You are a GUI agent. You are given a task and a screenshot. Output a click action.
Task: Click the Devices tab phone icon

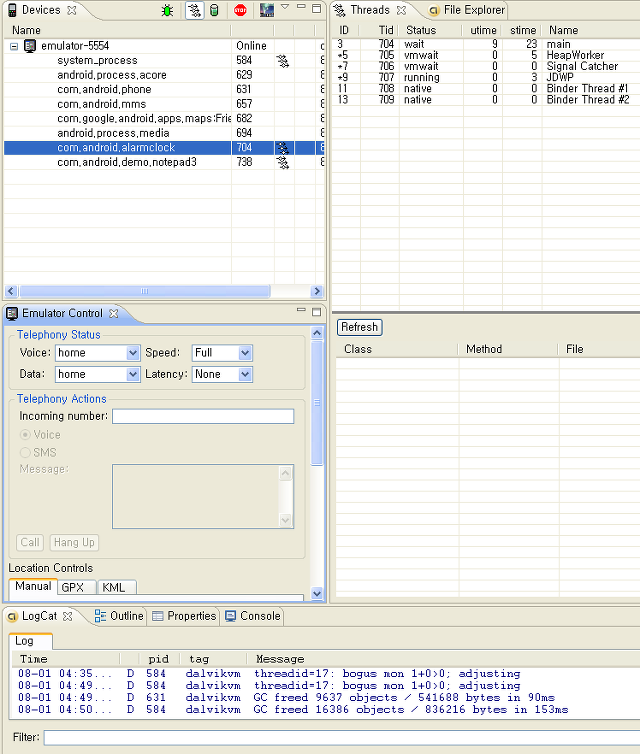[x=12, y=10]
